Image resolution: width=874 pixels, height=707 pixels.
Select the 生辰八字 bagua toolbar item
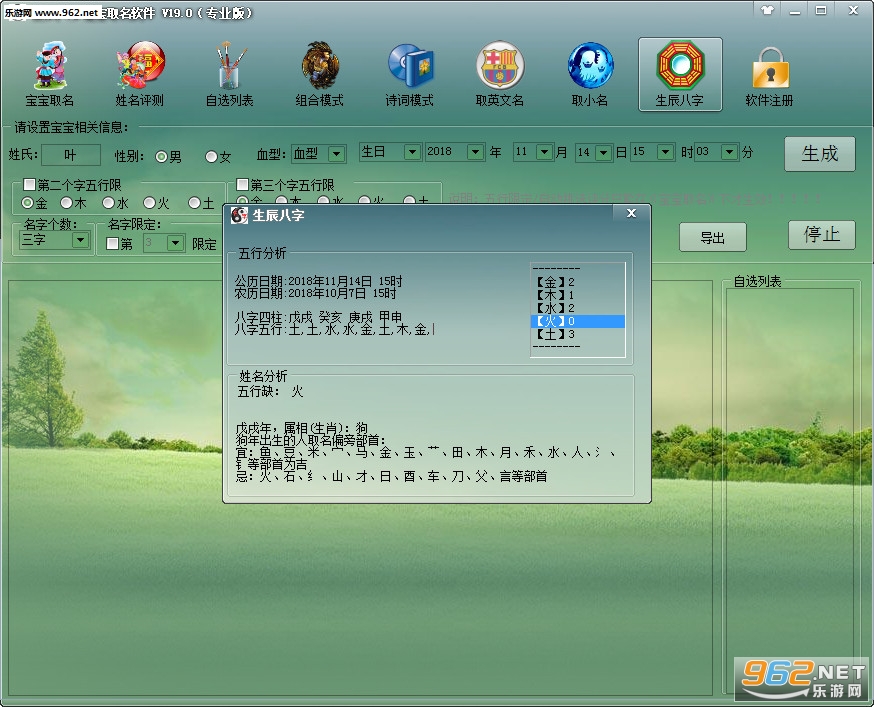680,74
